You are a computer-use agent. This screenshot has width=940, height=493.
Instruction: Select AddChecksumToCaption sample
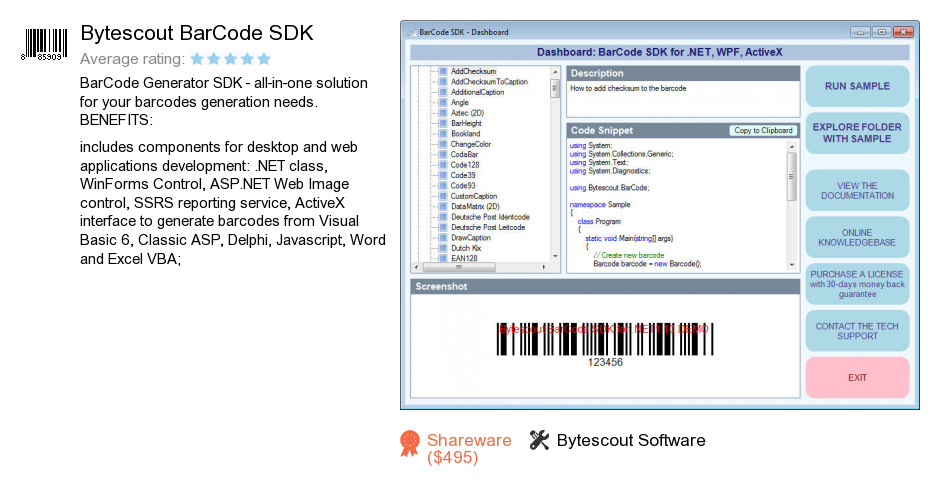click(x=489, y=82)
